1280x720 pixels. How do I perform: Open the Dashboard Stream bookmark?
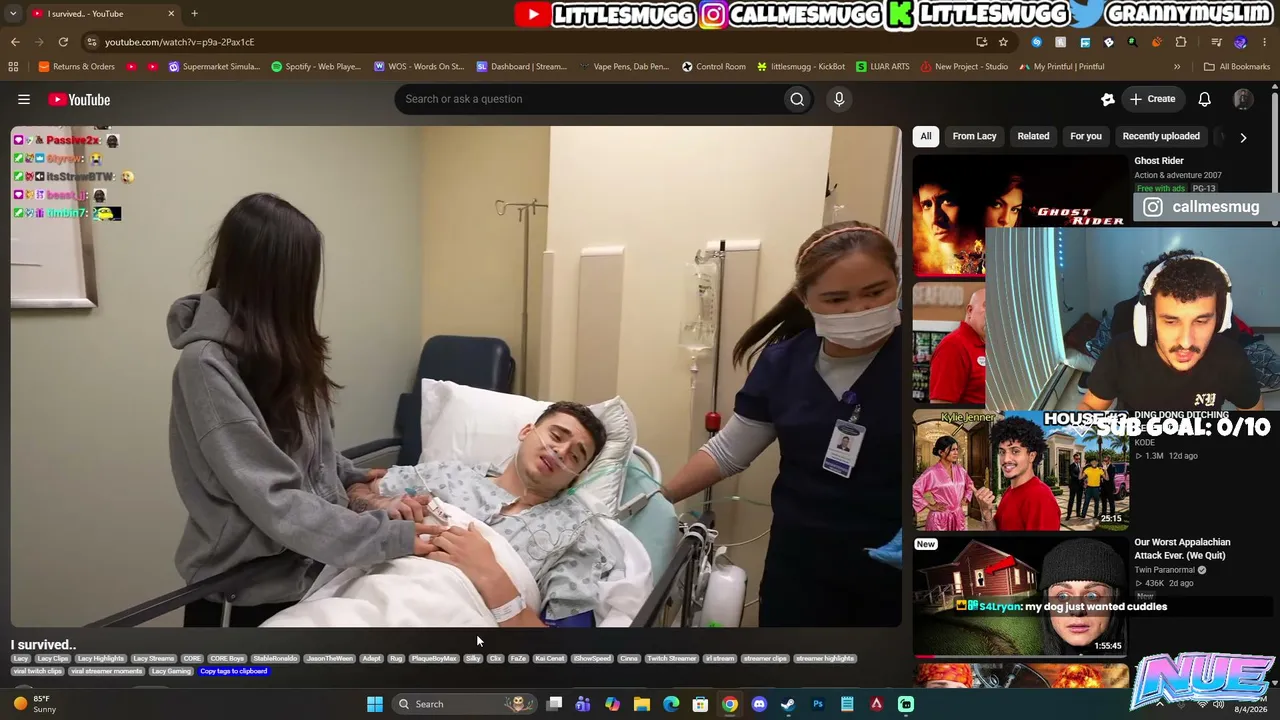point(522,67)
